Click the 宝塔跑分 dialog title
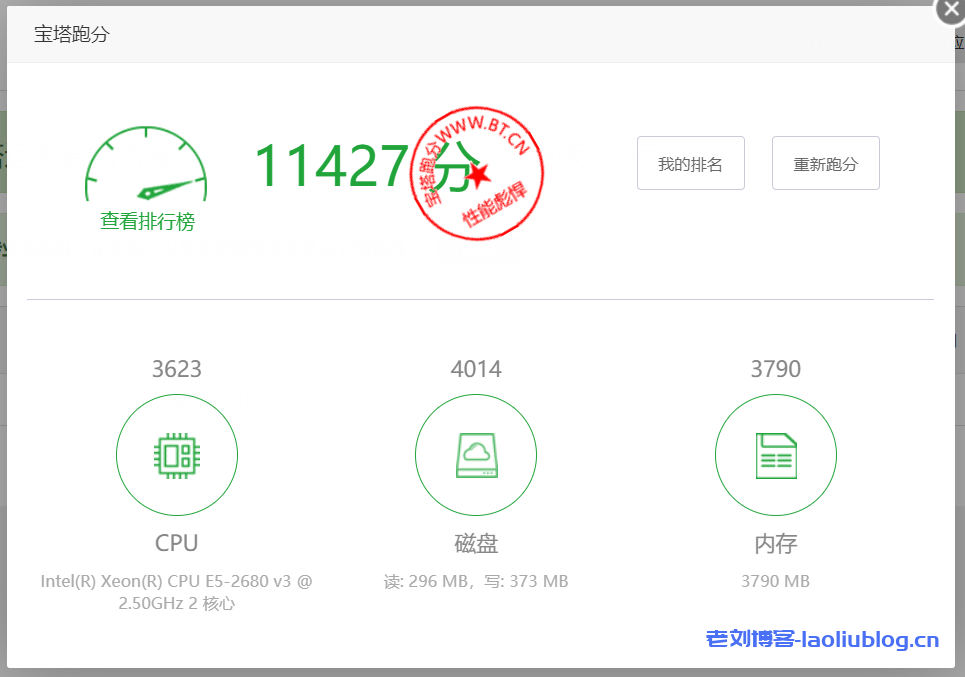Viewport: 965px width, 677px height. point(72,34)
